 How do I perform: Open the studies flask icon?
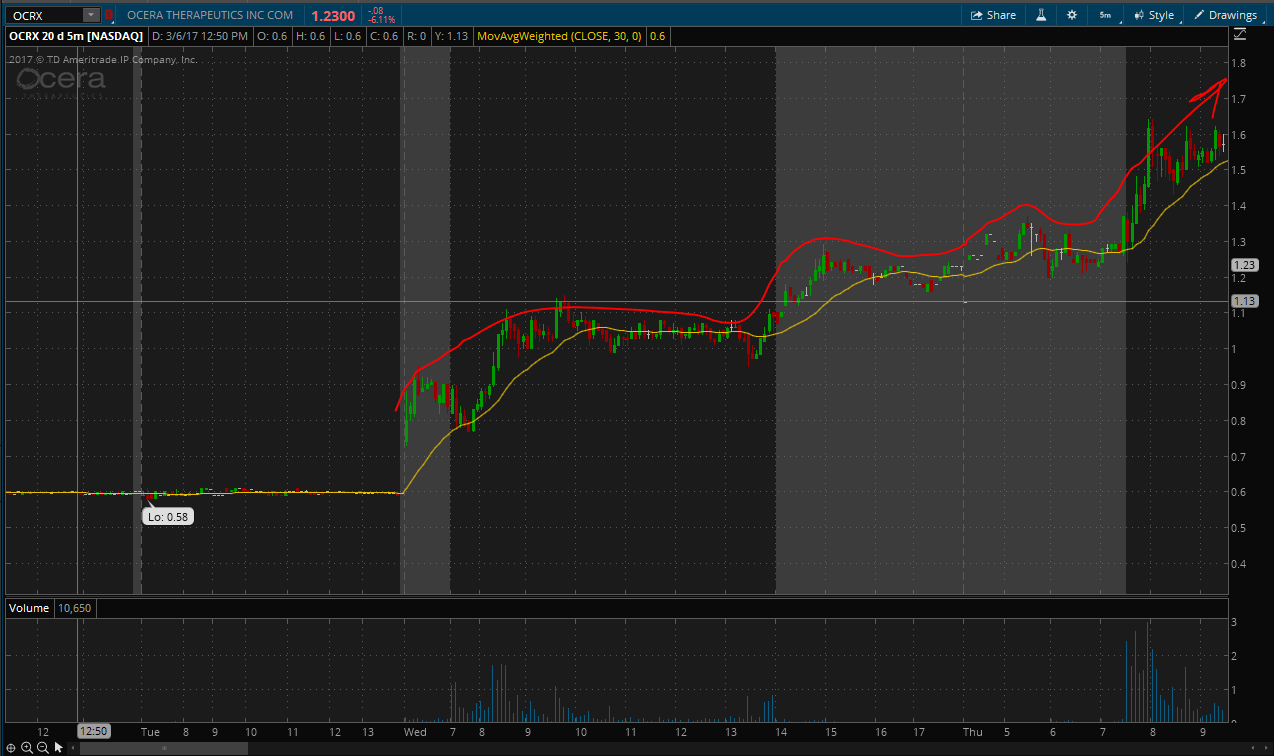1040,15
